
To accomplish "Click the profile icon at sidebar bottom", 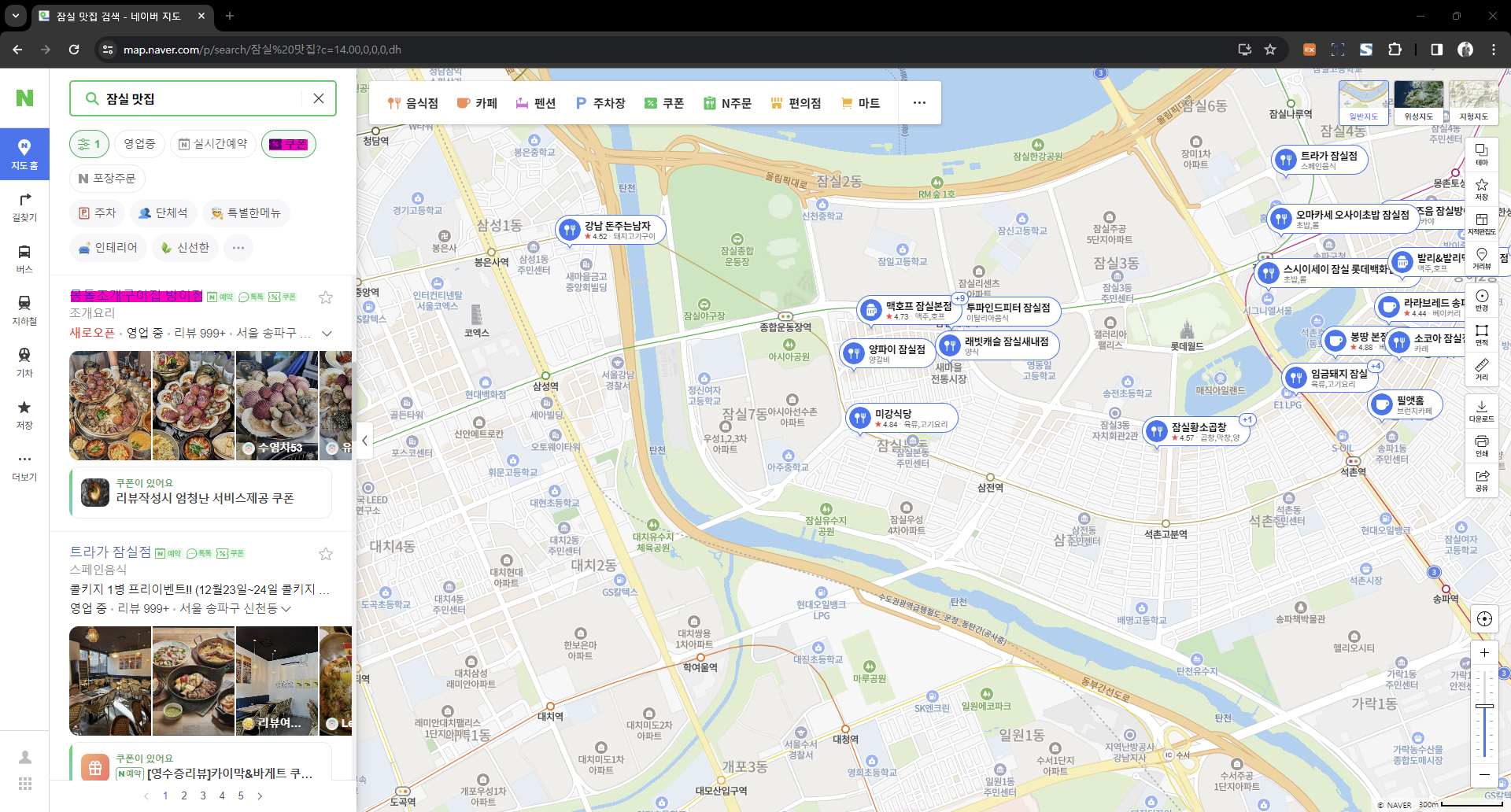I will pyautogui.click(x=25, y=757).
